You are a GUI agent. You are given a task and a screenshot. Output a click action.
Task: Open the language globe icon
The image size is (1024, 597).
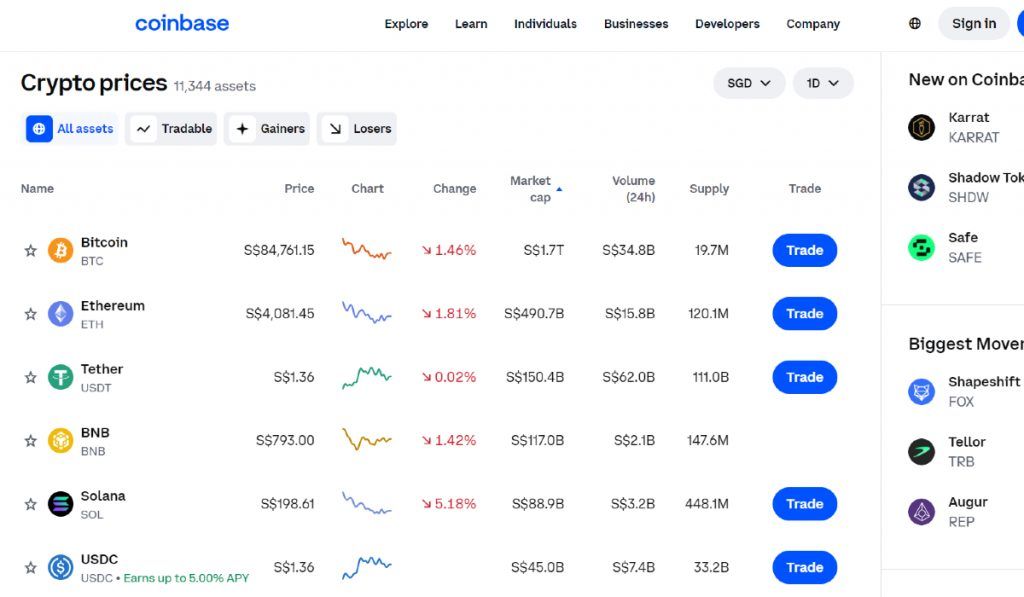click(x=915, y=24)
